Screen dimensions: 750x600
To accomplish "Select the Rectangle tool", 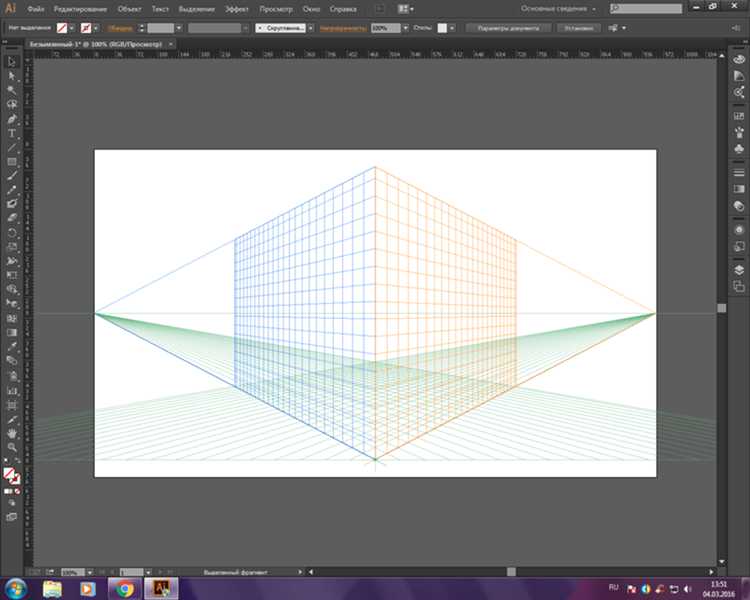I will (x=12, y=162).
